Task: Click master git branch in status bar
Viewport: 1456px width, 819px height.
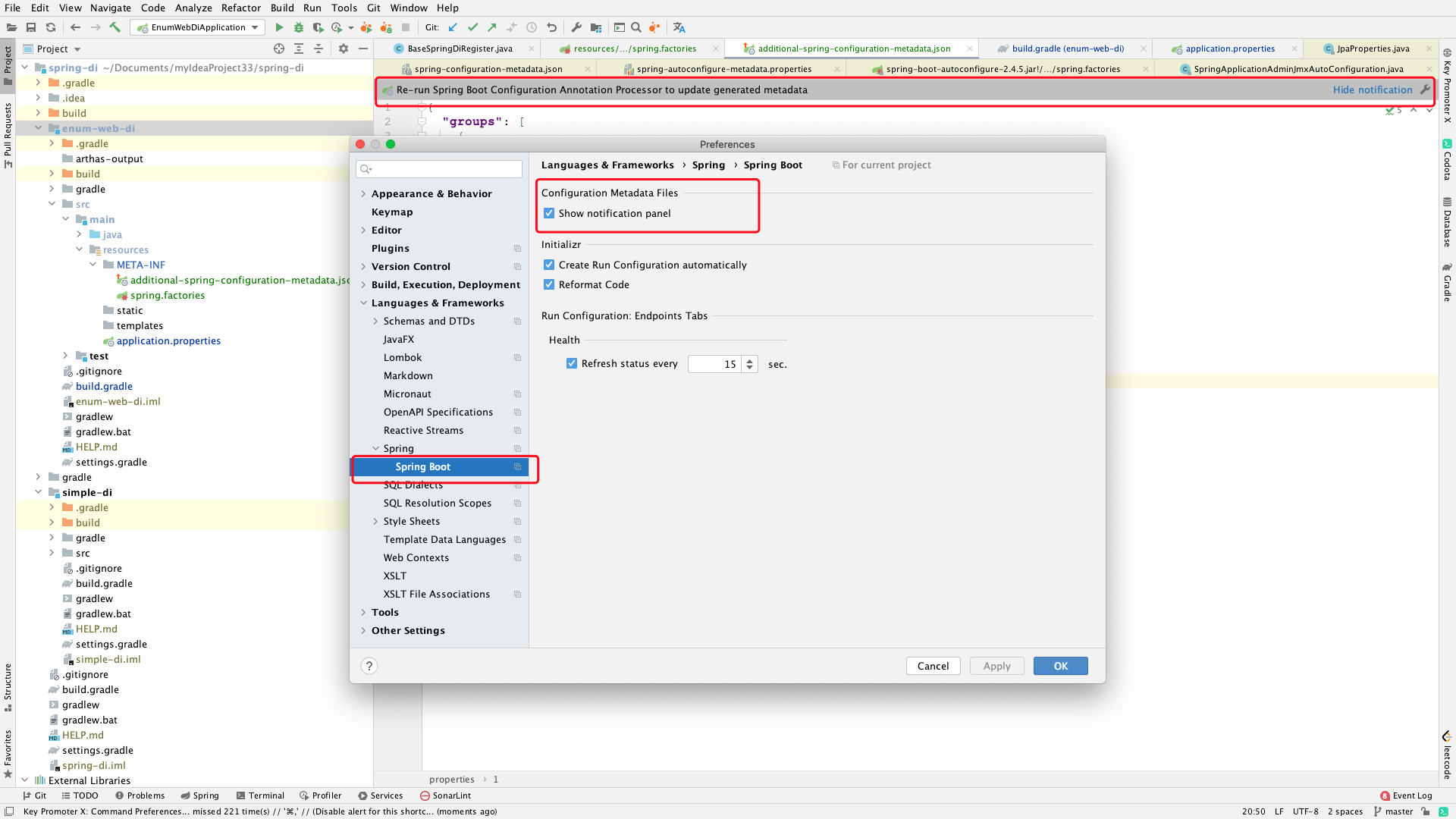Action: coord(1392,811)
